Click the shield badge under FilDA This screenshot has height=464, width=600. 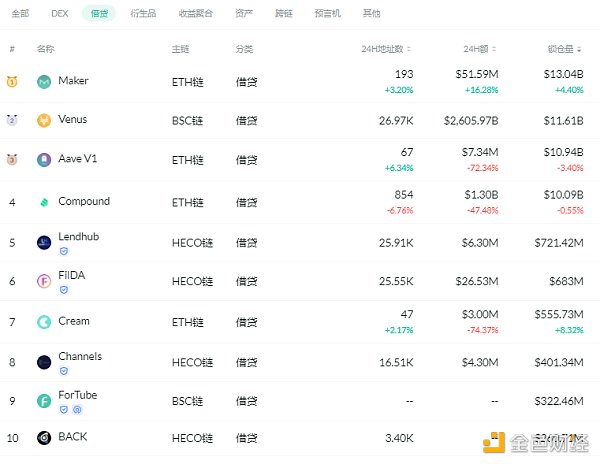(64, 290)
